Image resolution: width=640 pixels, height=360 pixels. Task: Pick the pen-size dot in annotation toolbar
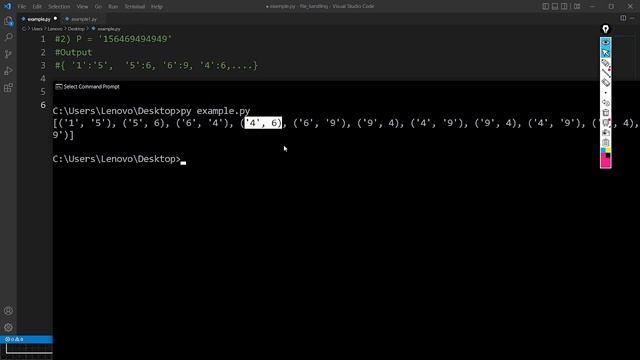[x=606, y=93]
